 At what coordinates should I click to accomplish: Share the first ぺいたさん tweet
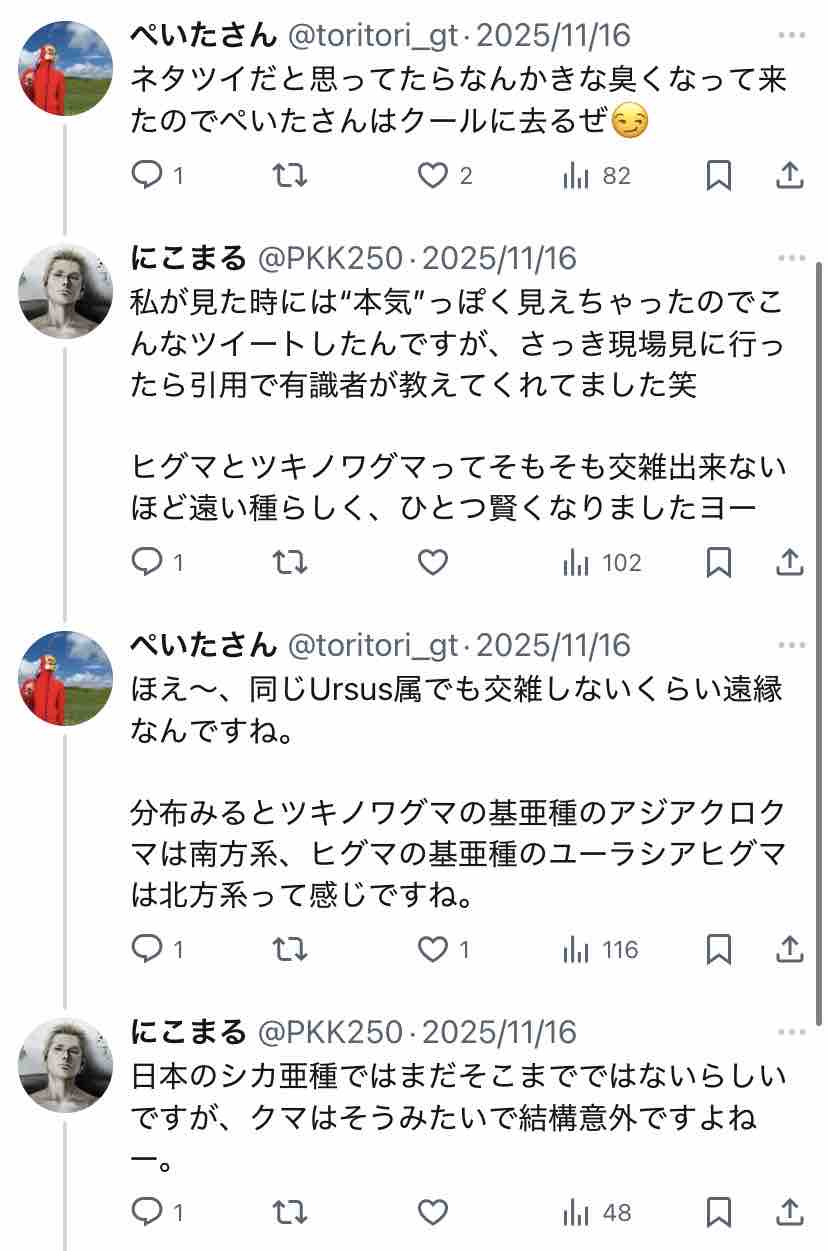point(790,176)
